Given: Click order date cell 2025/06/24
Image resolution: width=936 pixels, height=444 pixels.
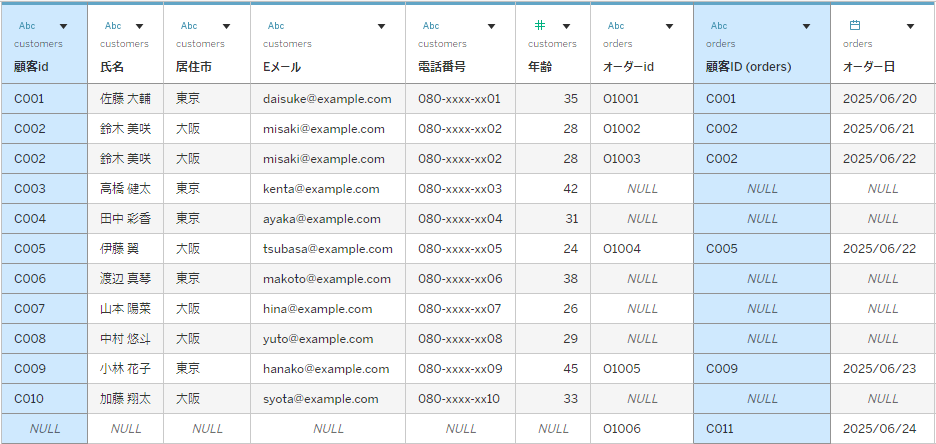Looking at the screenshot, I should (x=883, y=428).
